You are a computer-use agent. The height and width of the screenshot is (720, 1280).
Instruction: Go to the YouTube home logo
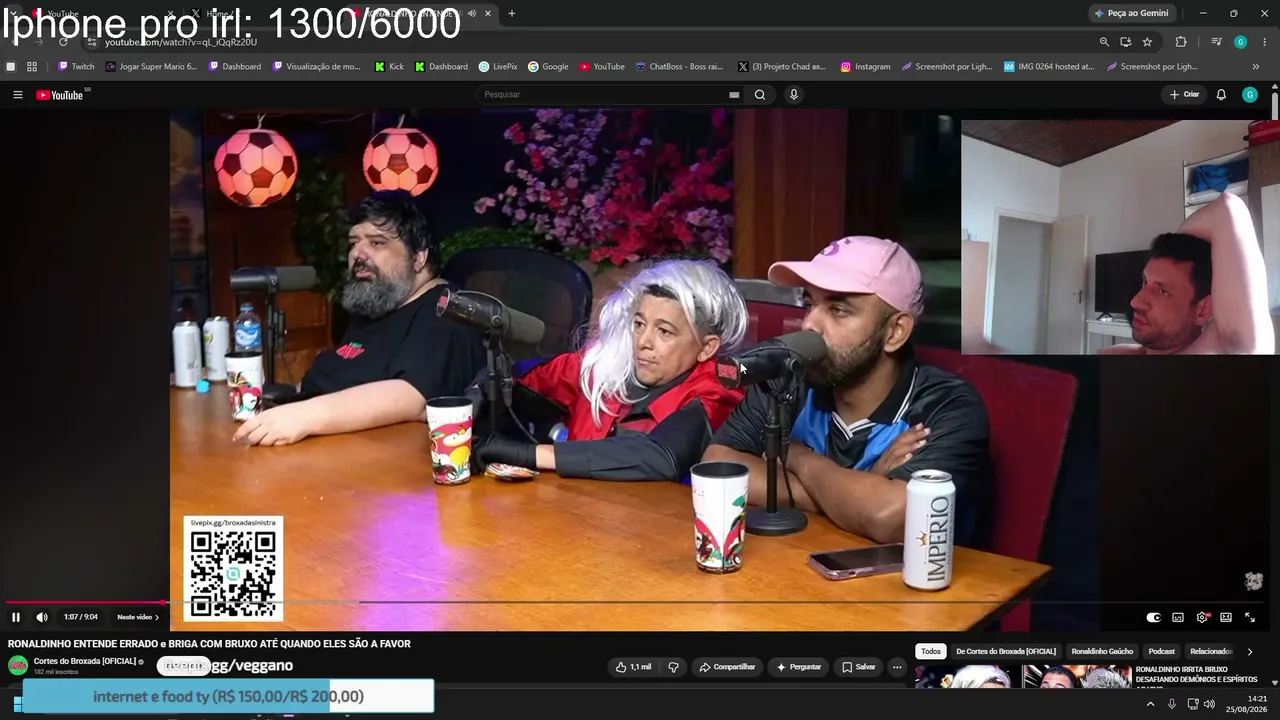(60, 95)
